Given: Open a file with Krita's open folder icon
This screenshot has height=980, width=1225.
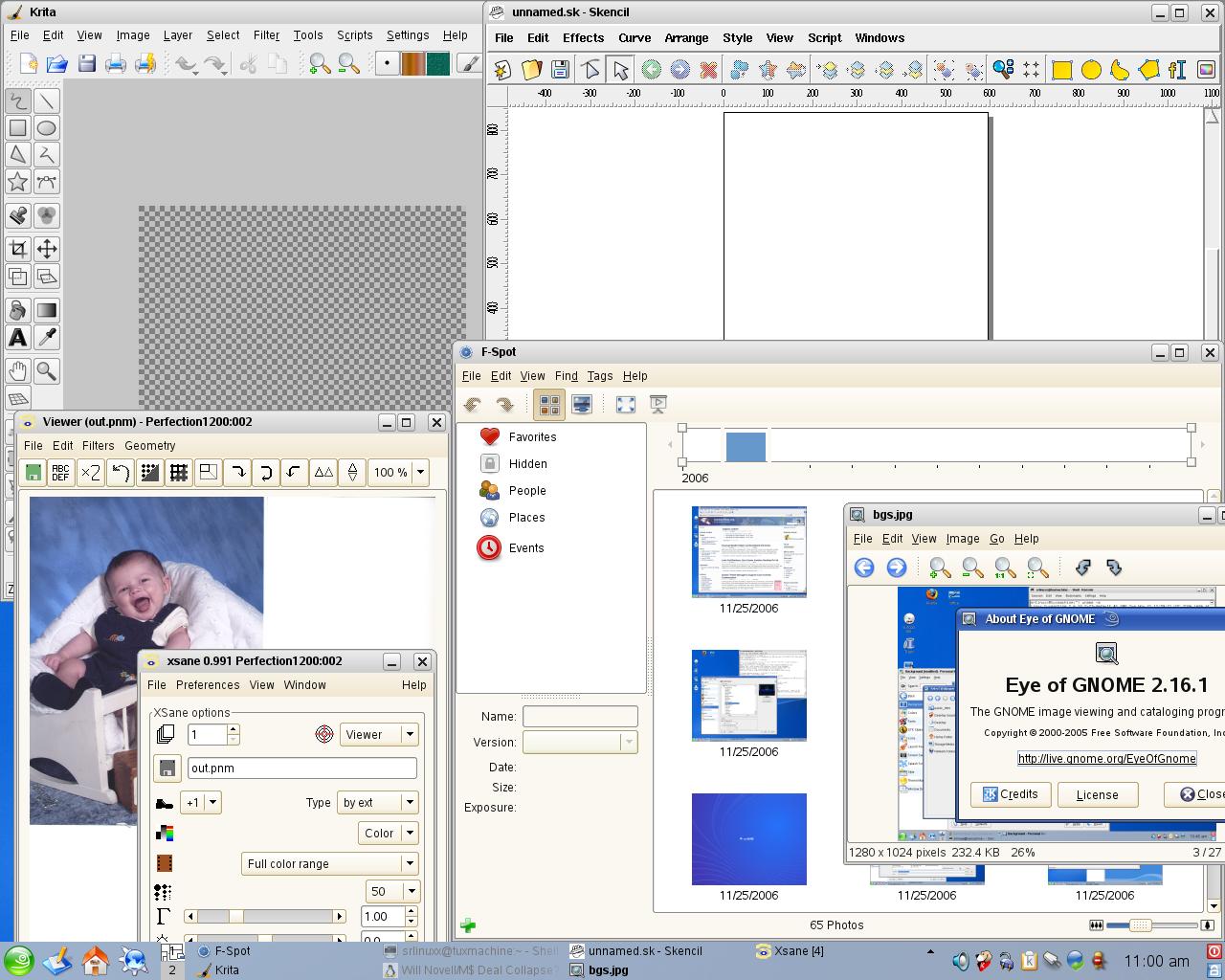Looking at the screenshot, I should point(56,64).
